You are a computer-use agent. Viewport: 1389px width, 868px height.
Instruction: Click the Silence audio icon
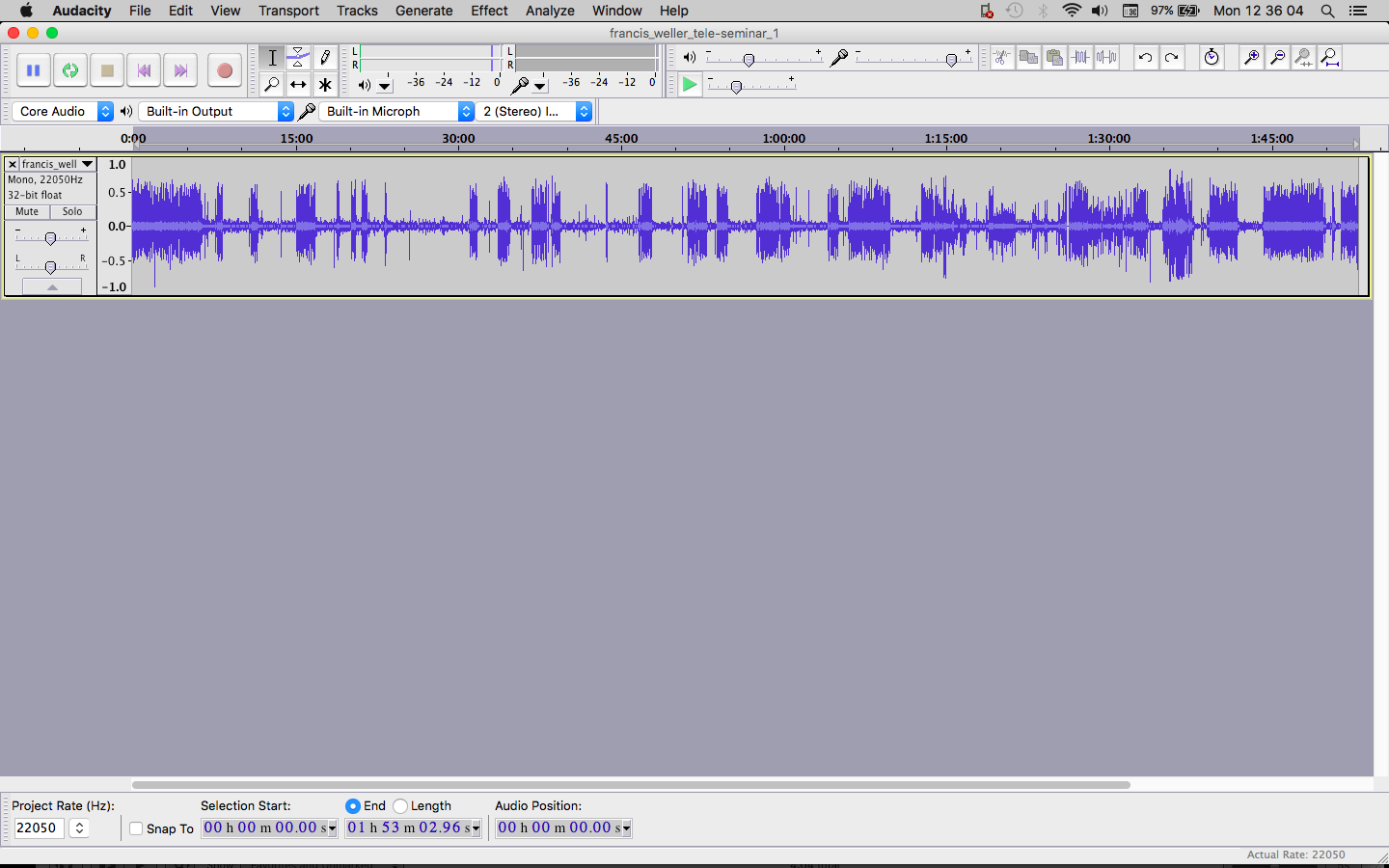click(x=1106, y=58)
